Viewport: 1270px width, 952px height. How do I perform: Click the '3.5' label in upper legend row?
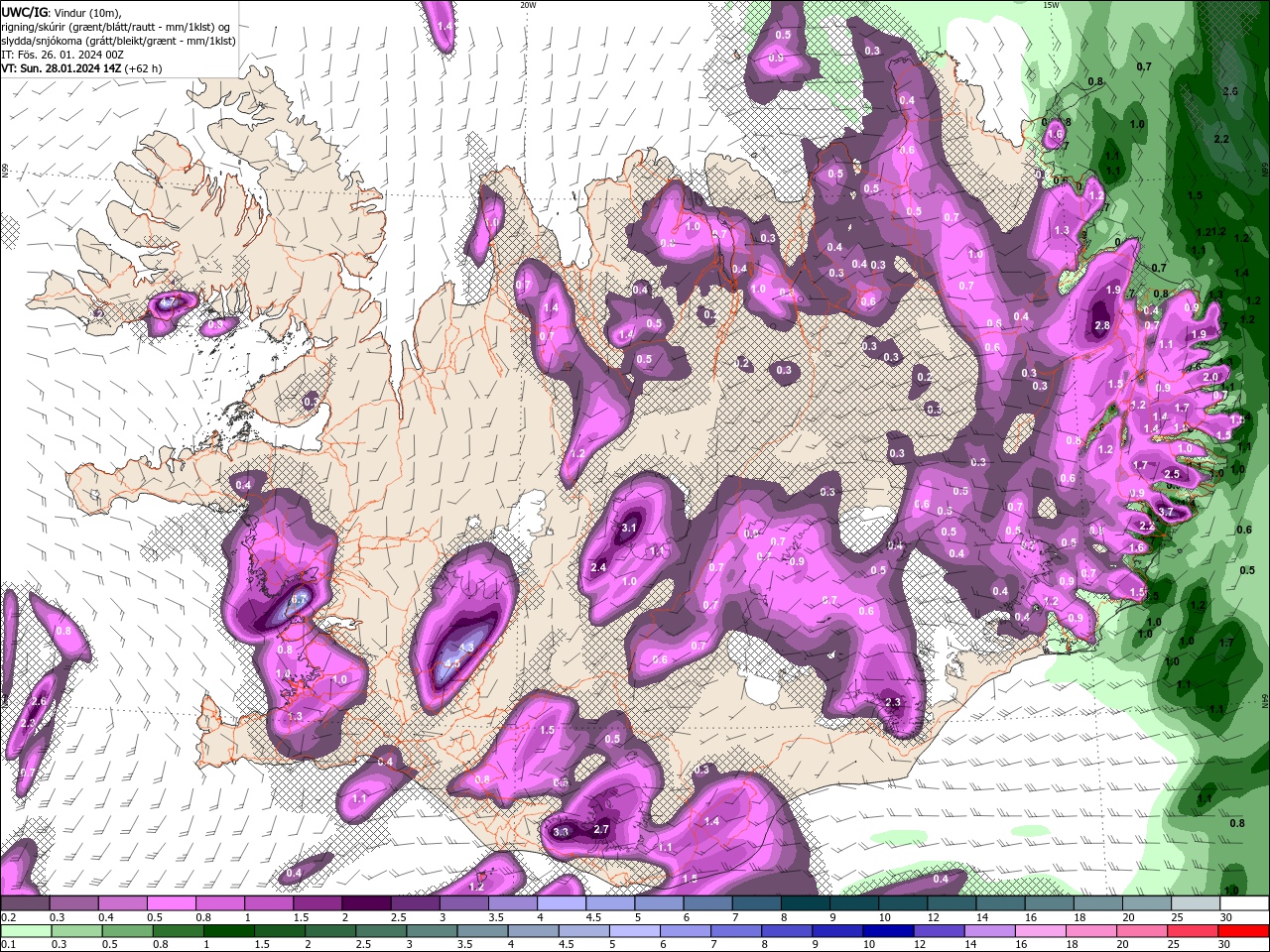495,917
